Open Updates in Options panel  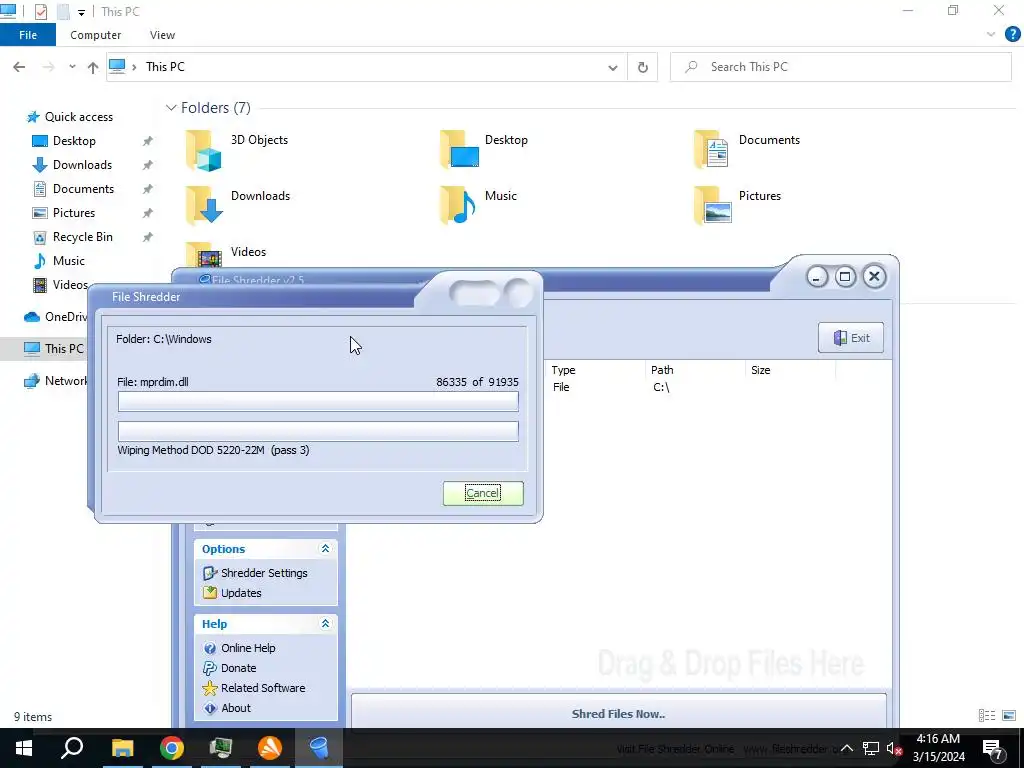[241, 593]
